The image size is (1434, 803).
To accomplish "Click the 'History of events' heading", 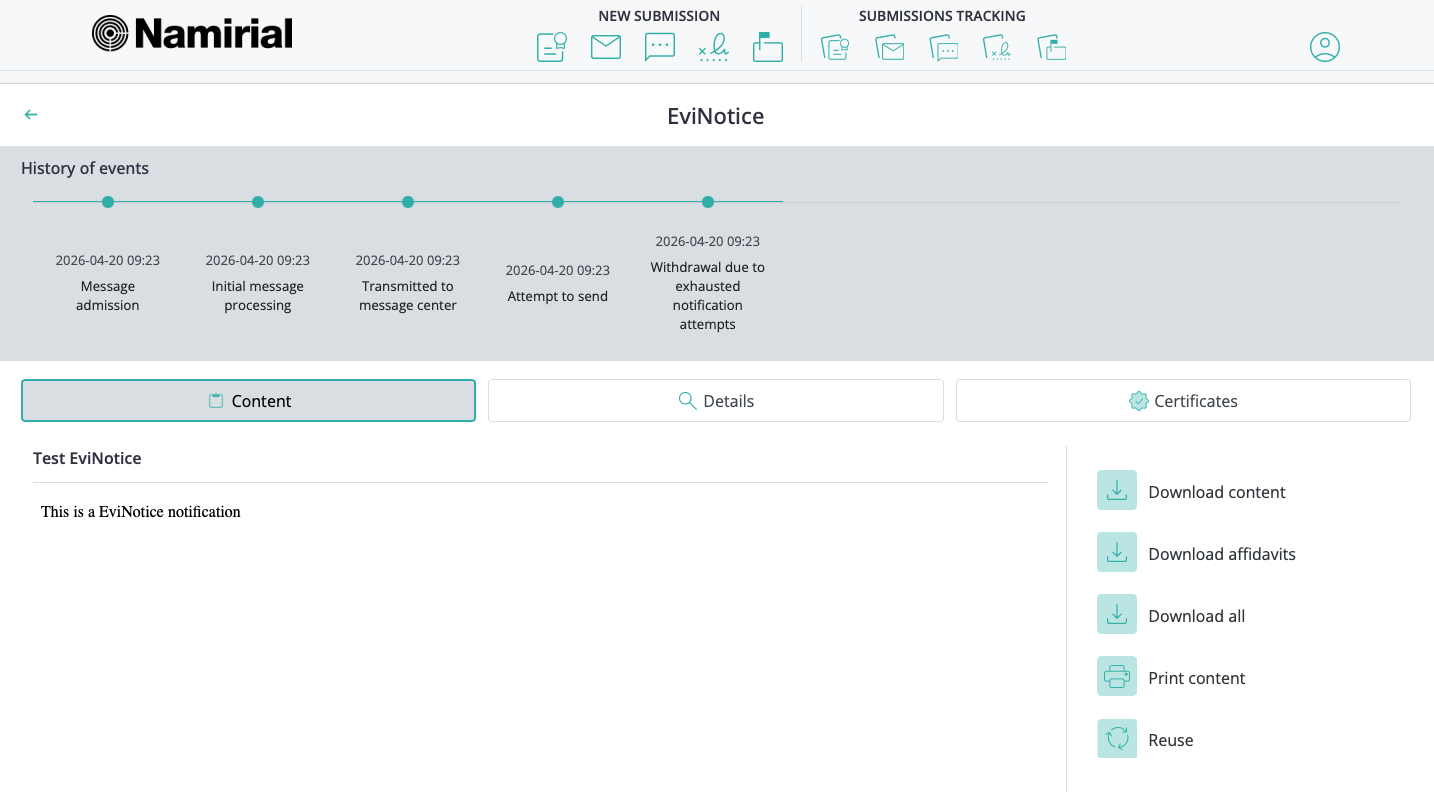I will click(85, 168).
